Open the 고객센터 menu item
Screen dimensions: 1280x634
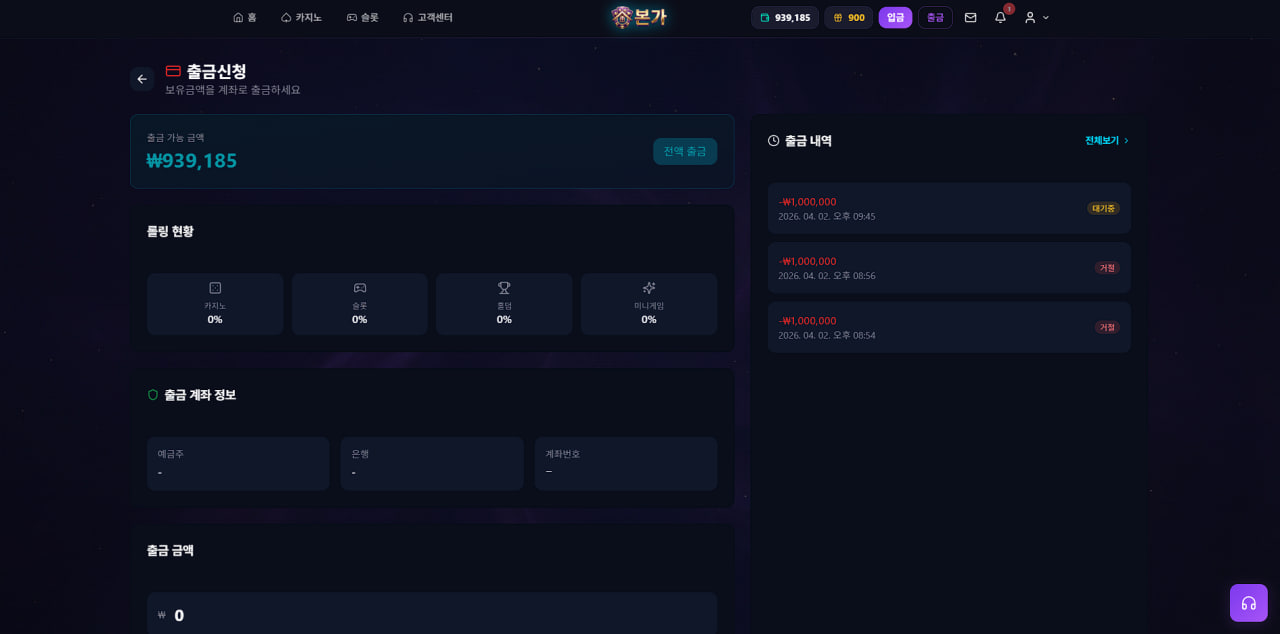(x=427, y=17)
